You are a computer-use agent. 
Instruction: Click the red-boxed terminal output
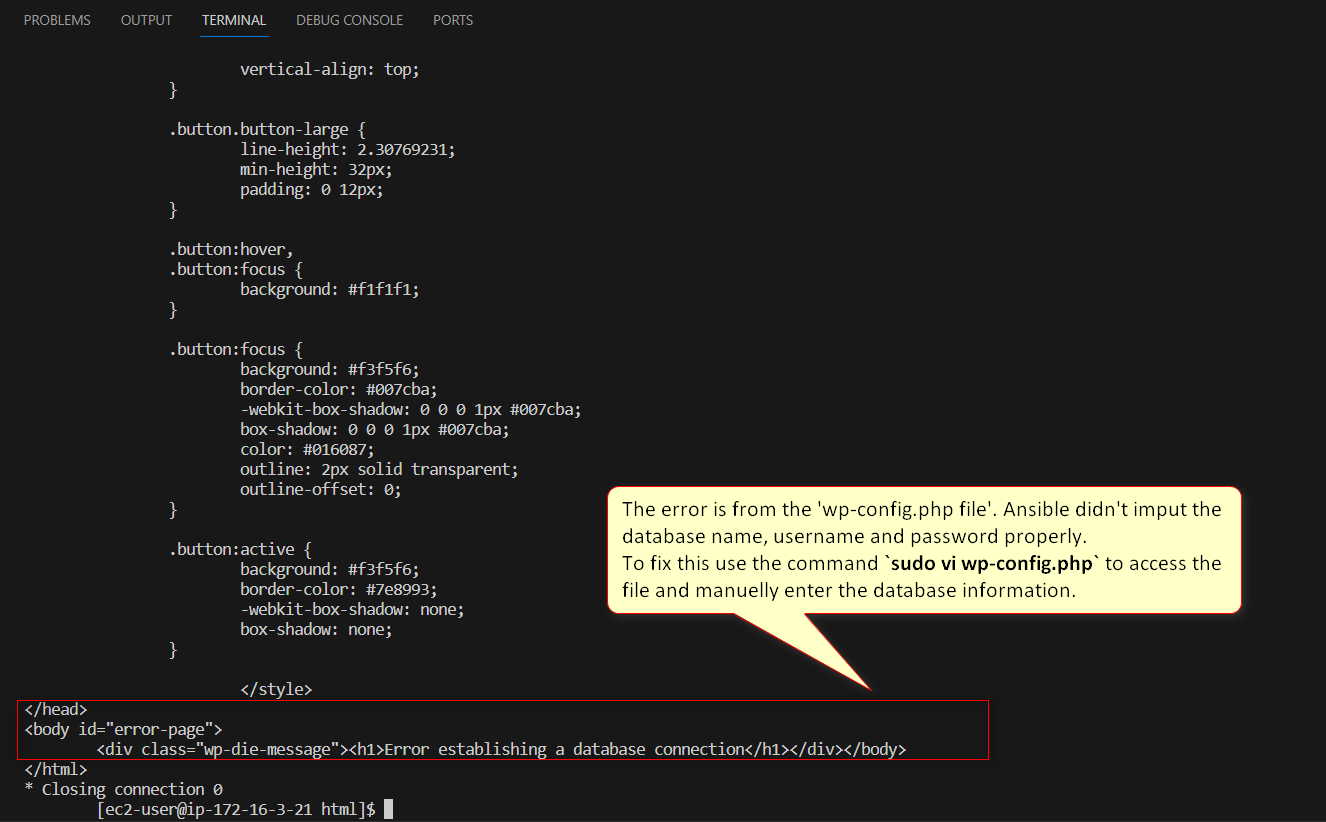500,730
